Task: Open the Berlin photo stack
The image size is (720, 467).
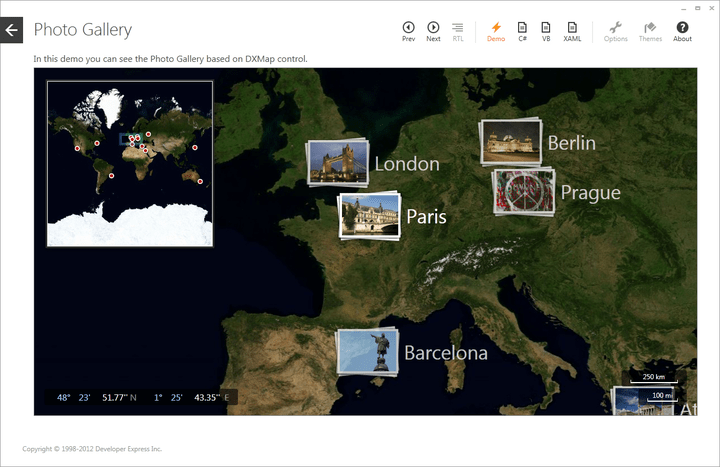Action: pyautogui.click(x=510, y=142)
